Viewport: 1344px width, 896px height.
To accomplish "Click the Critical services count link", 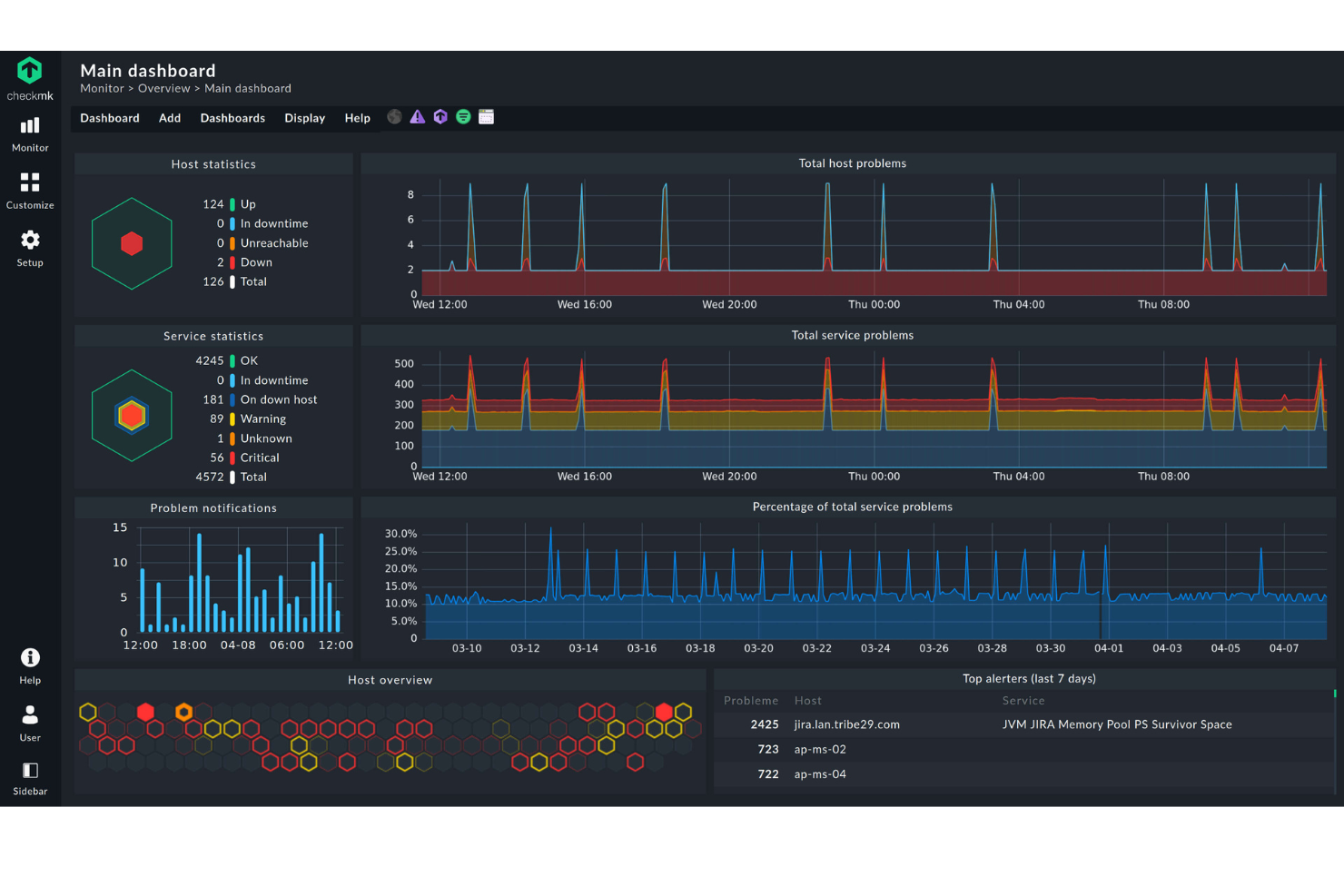I will [217, 458].
